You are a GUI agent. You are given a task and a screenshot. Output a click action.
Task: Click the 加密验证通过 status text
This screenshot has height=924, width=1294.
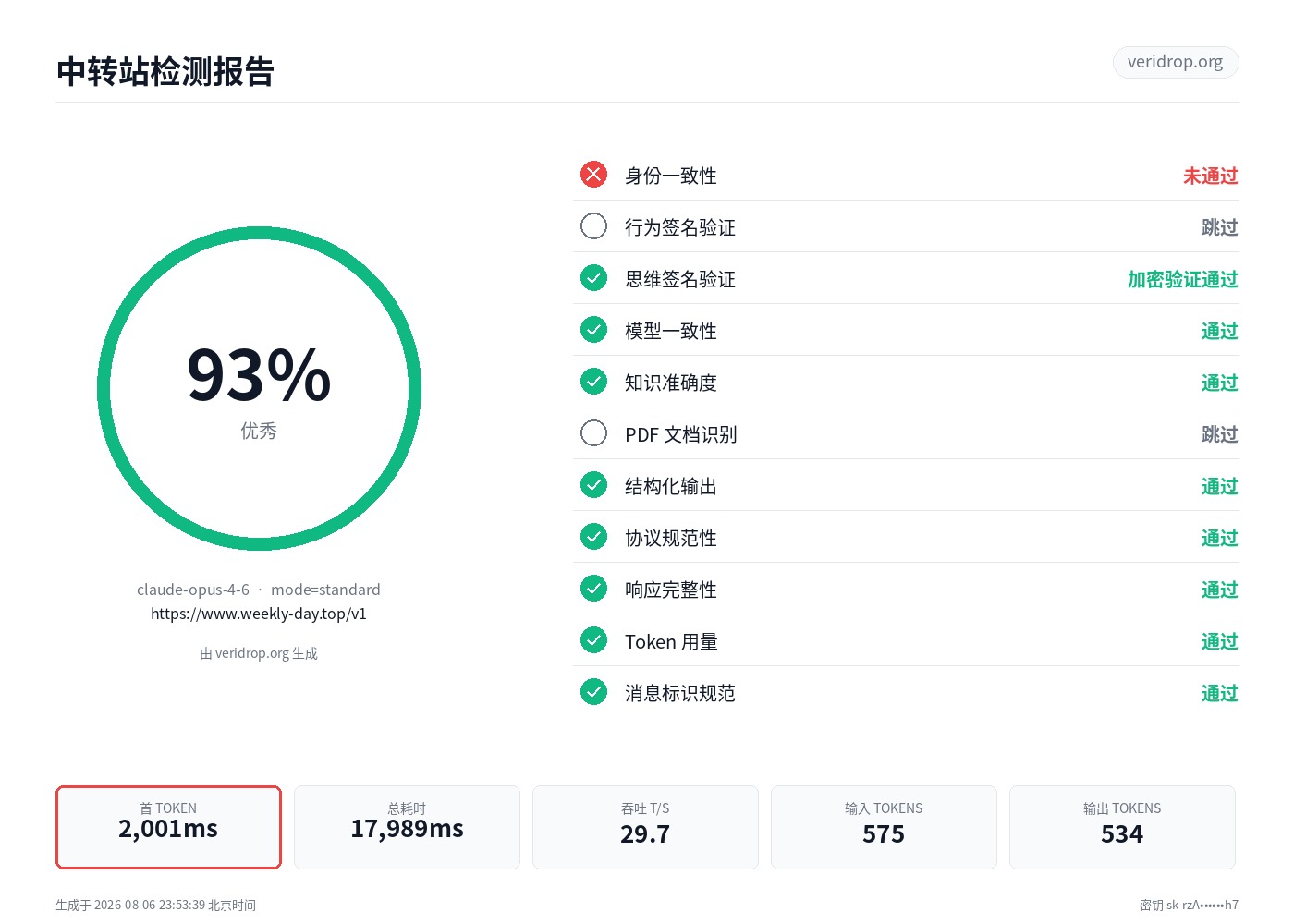point(1183,279)
